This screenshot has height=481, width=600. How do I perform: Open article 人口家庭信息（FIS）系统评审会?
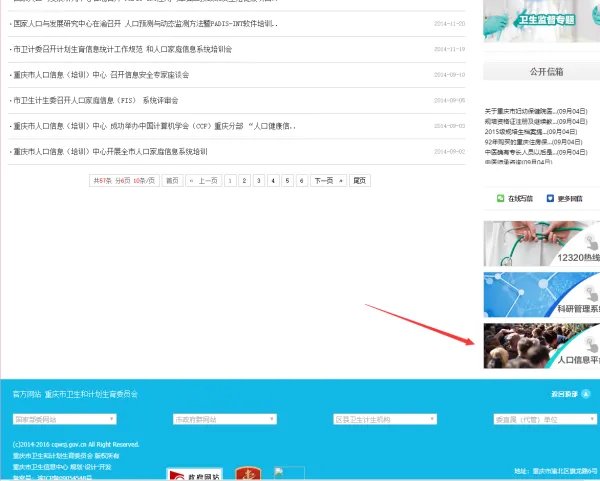tap(96, 101)
